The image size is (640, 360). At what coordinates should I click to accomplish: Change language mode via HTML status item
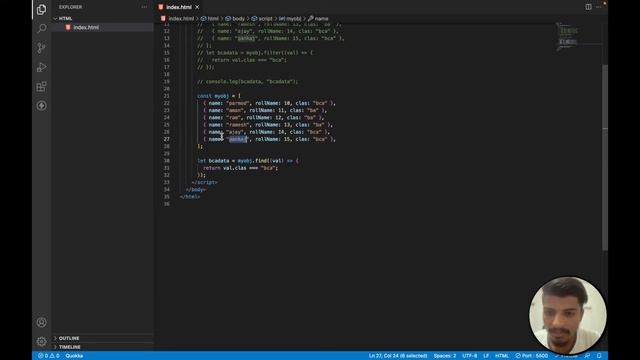coord(502,356)
